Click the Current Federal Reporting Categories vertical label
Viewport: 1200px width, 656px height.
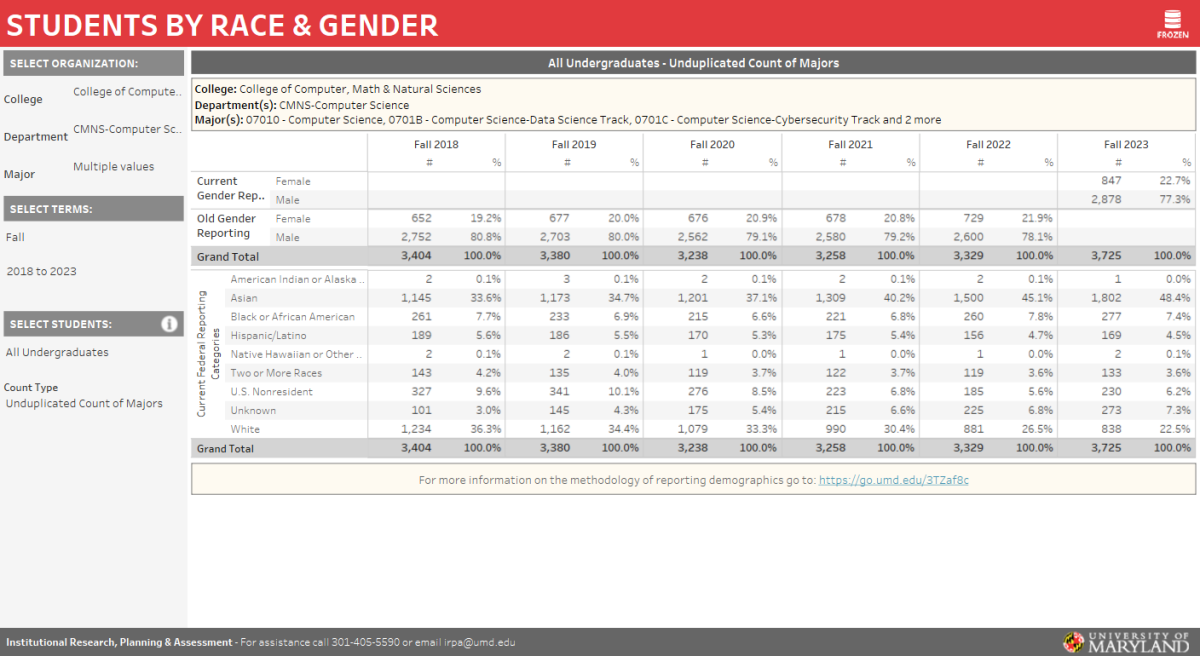208,354
